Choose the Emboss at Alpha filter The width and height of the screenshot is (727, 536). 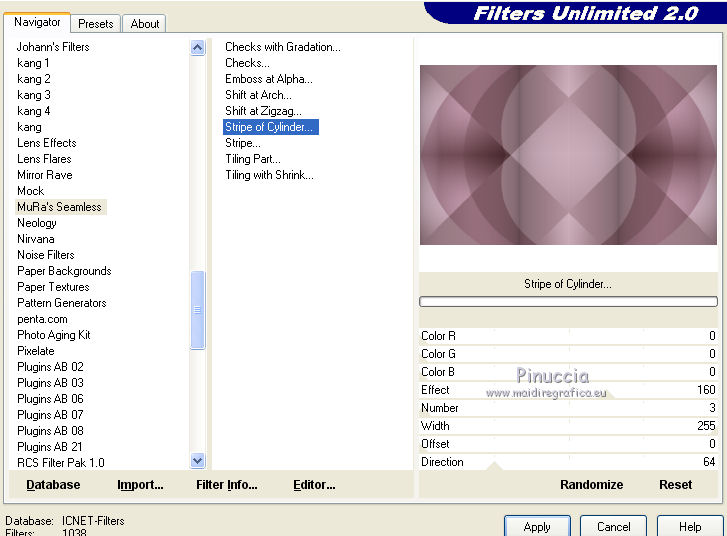(x=268, y=79)
